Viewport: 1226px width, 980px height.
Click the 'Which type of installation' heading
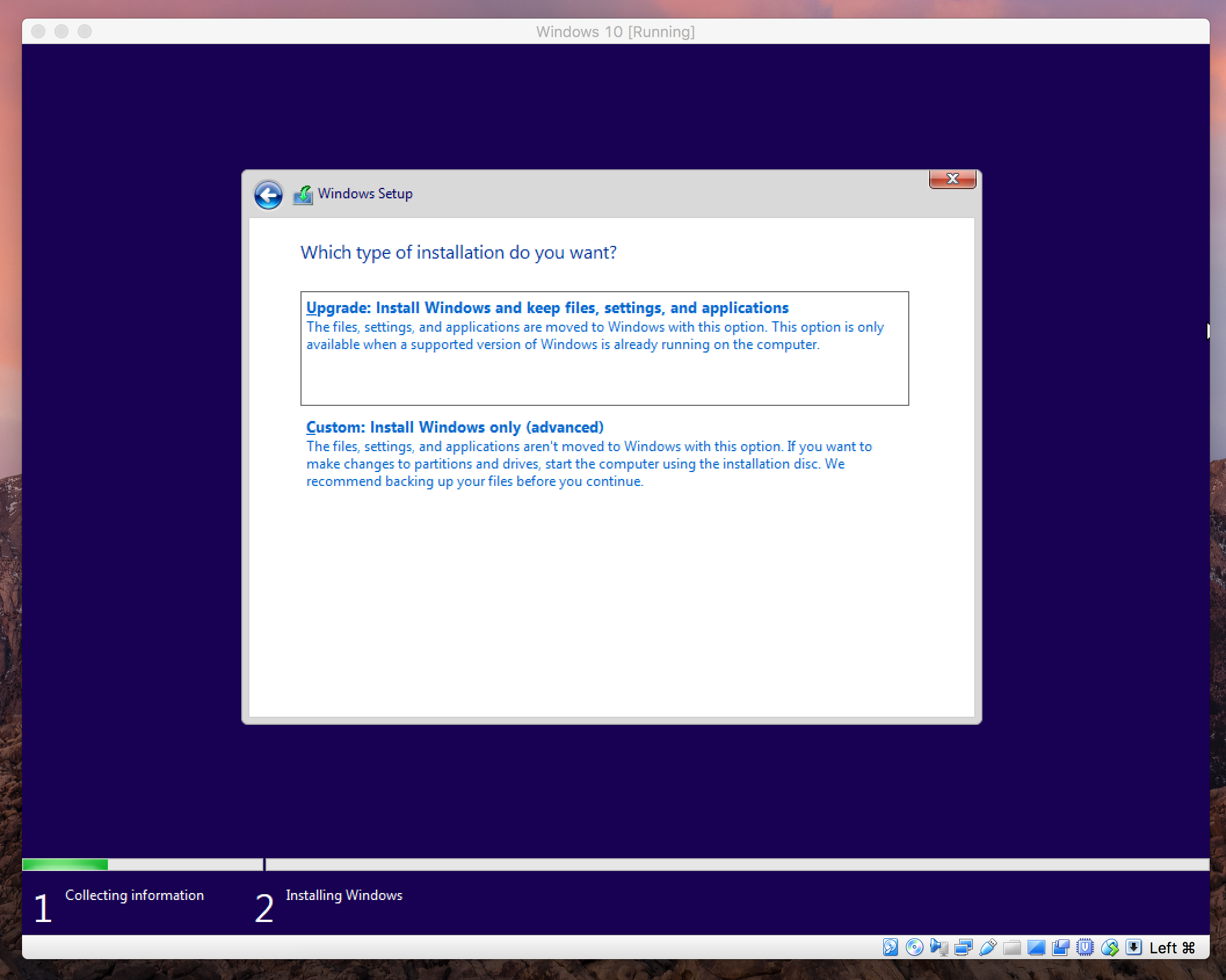[458, 253]
